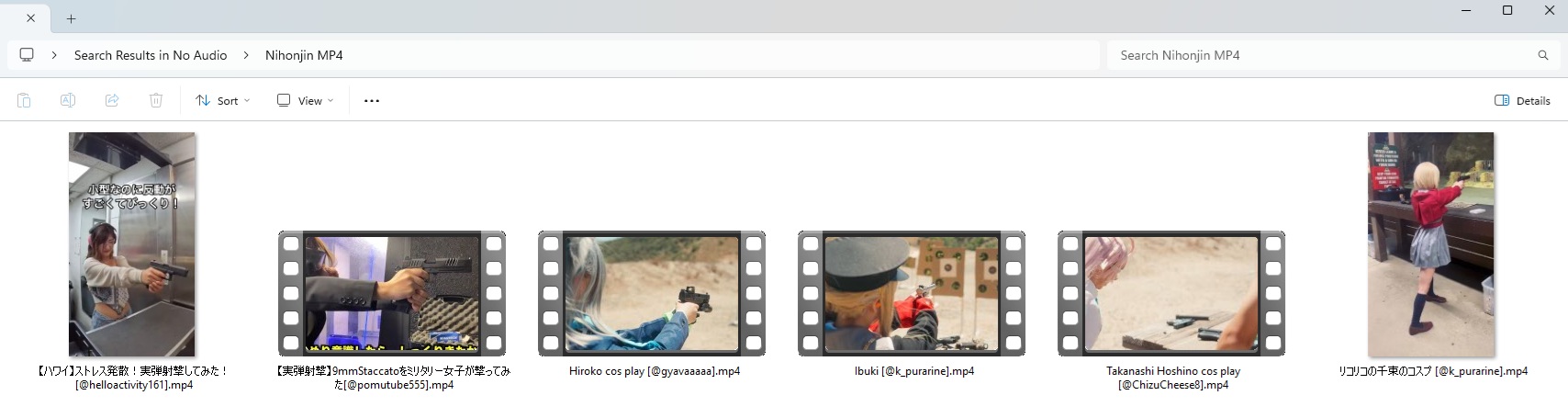Screen dimensions: 1568x418
Task: Click file name containing '9mmStaccato'
Action: [x=394, y=378]
